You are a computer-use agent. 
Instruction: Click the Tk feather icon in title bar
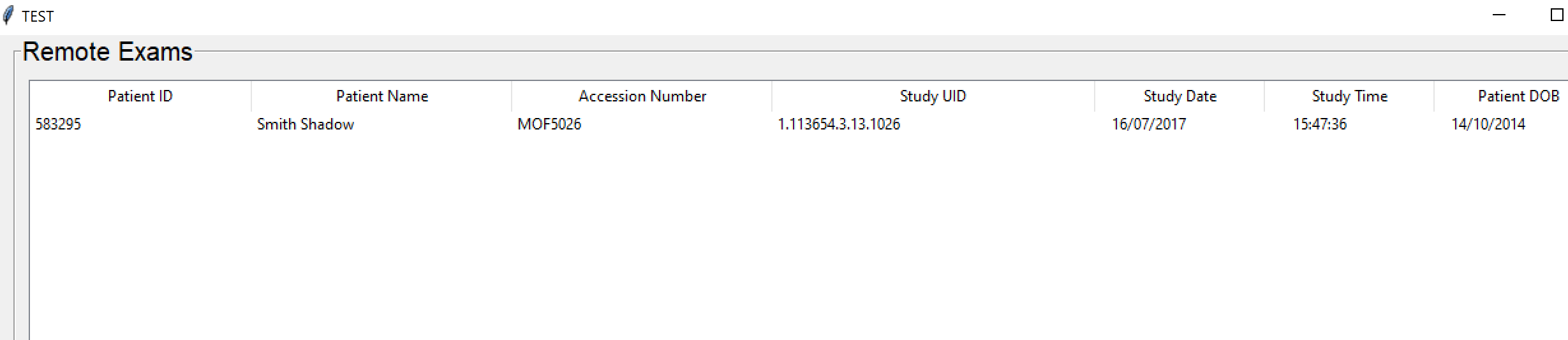(x=8, y=15)
